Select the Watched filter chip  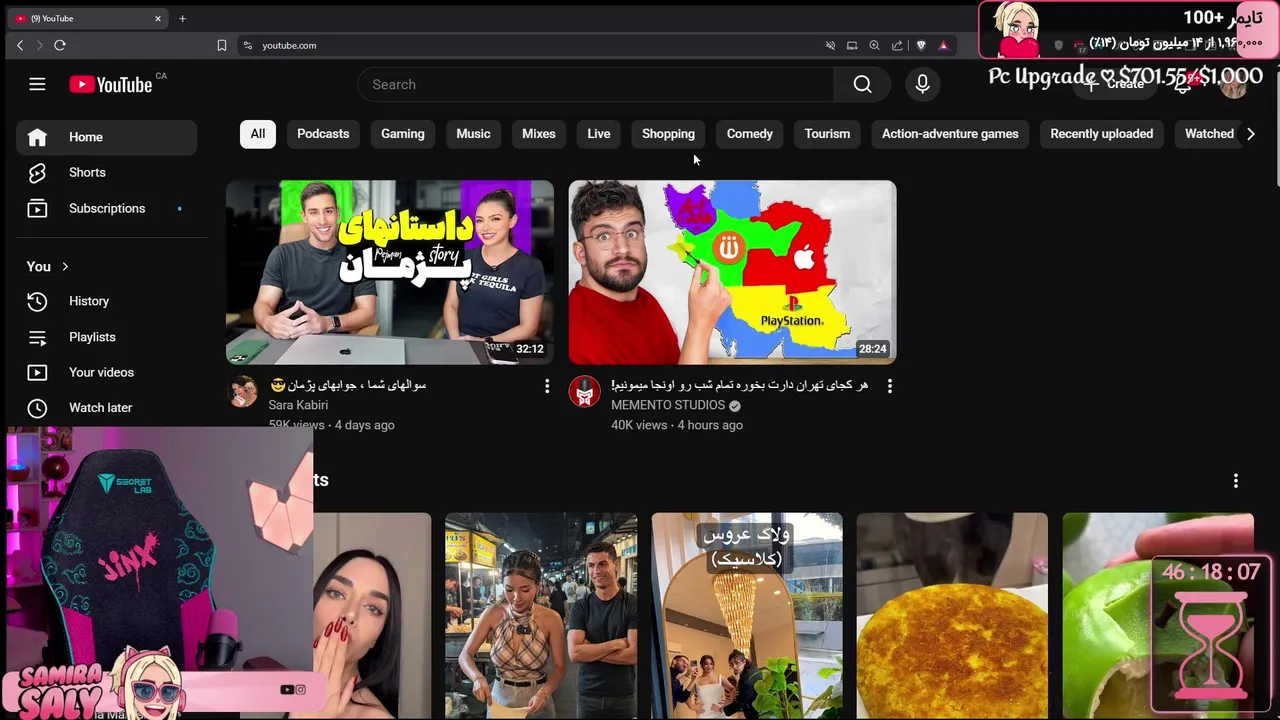pos(1209,134)
